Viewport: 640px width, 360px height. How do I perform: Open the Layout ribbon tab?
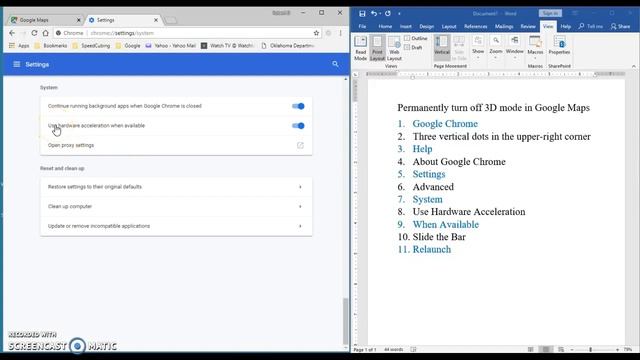tap(449, 27)
